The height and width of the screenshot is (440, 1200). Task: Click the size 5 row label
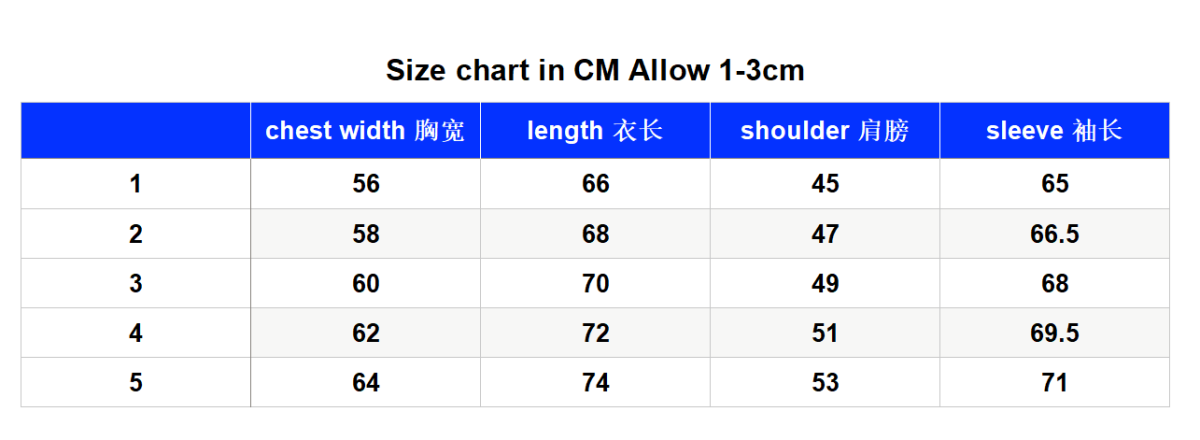pyautogui.click(x=136, y=383)
